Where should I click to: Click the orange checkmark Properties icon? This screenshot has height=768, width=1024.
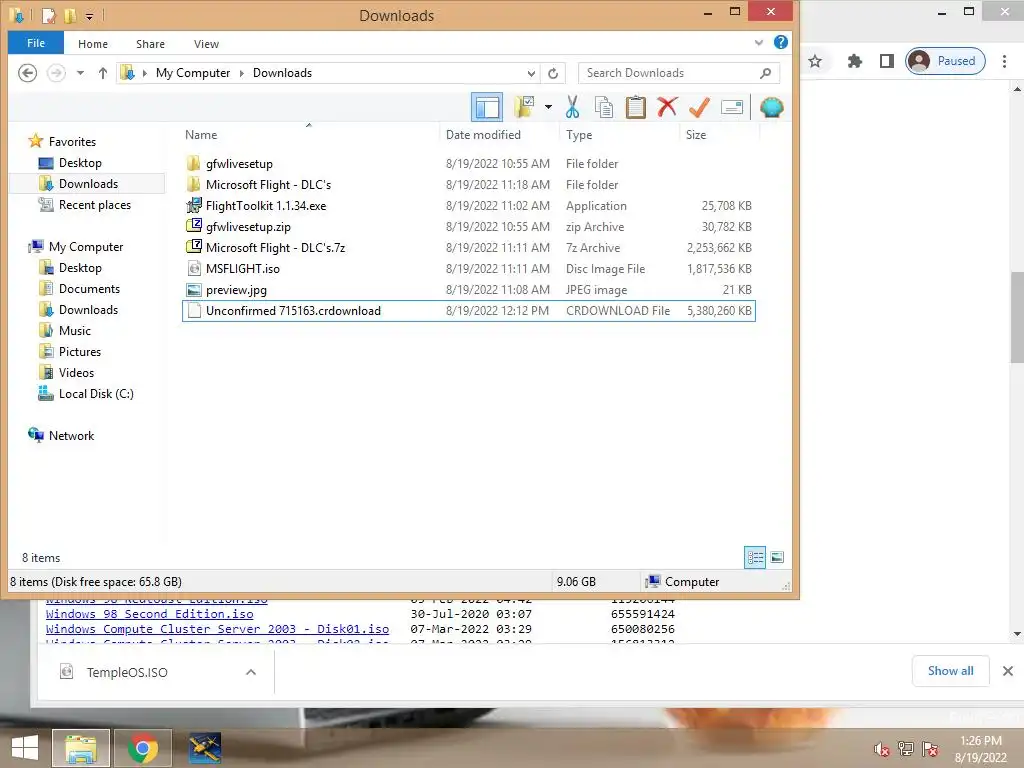699,107
